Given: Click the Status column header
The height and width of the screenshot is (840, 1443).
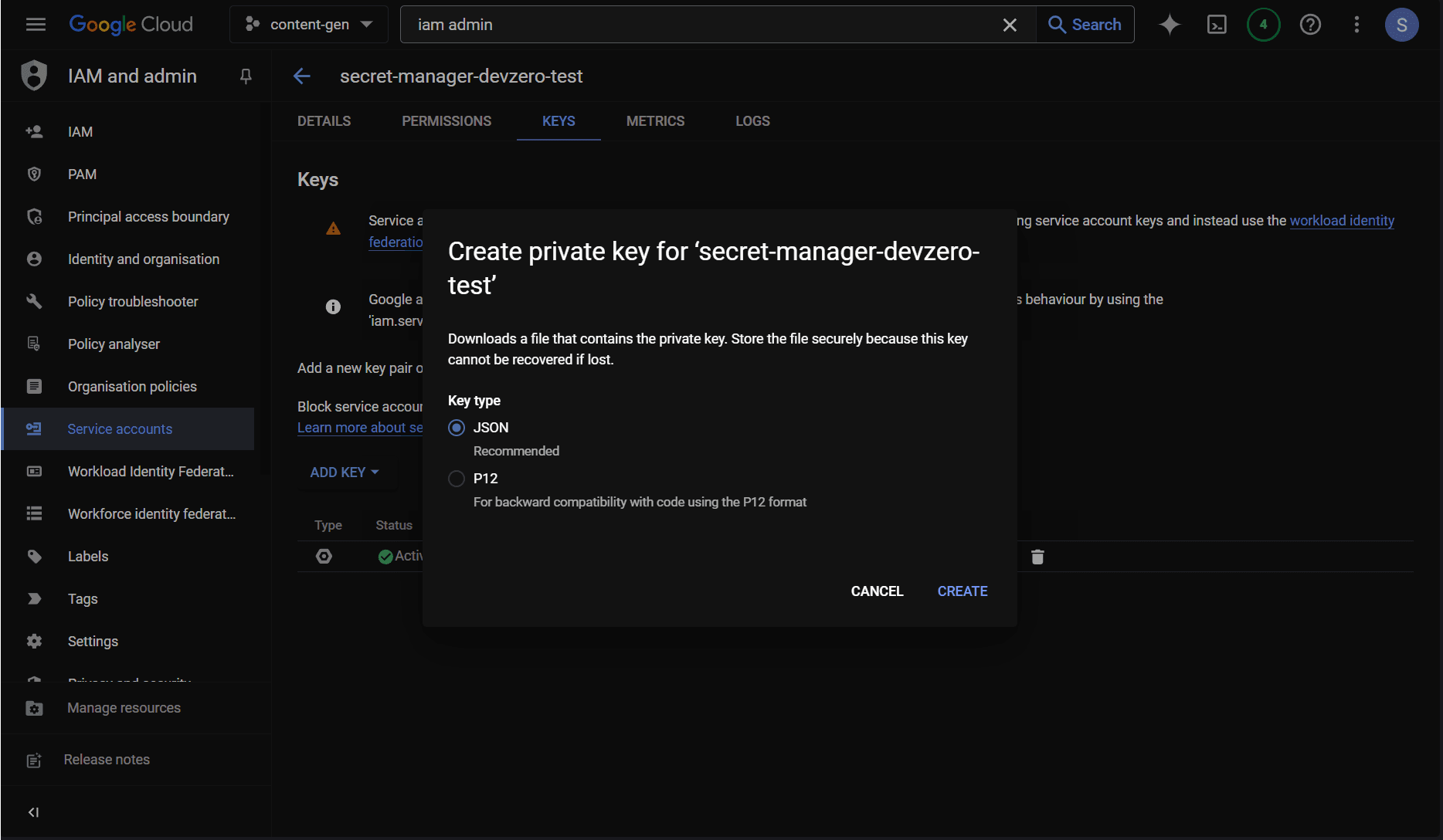Looking at the screenshot, I should 394,525.
